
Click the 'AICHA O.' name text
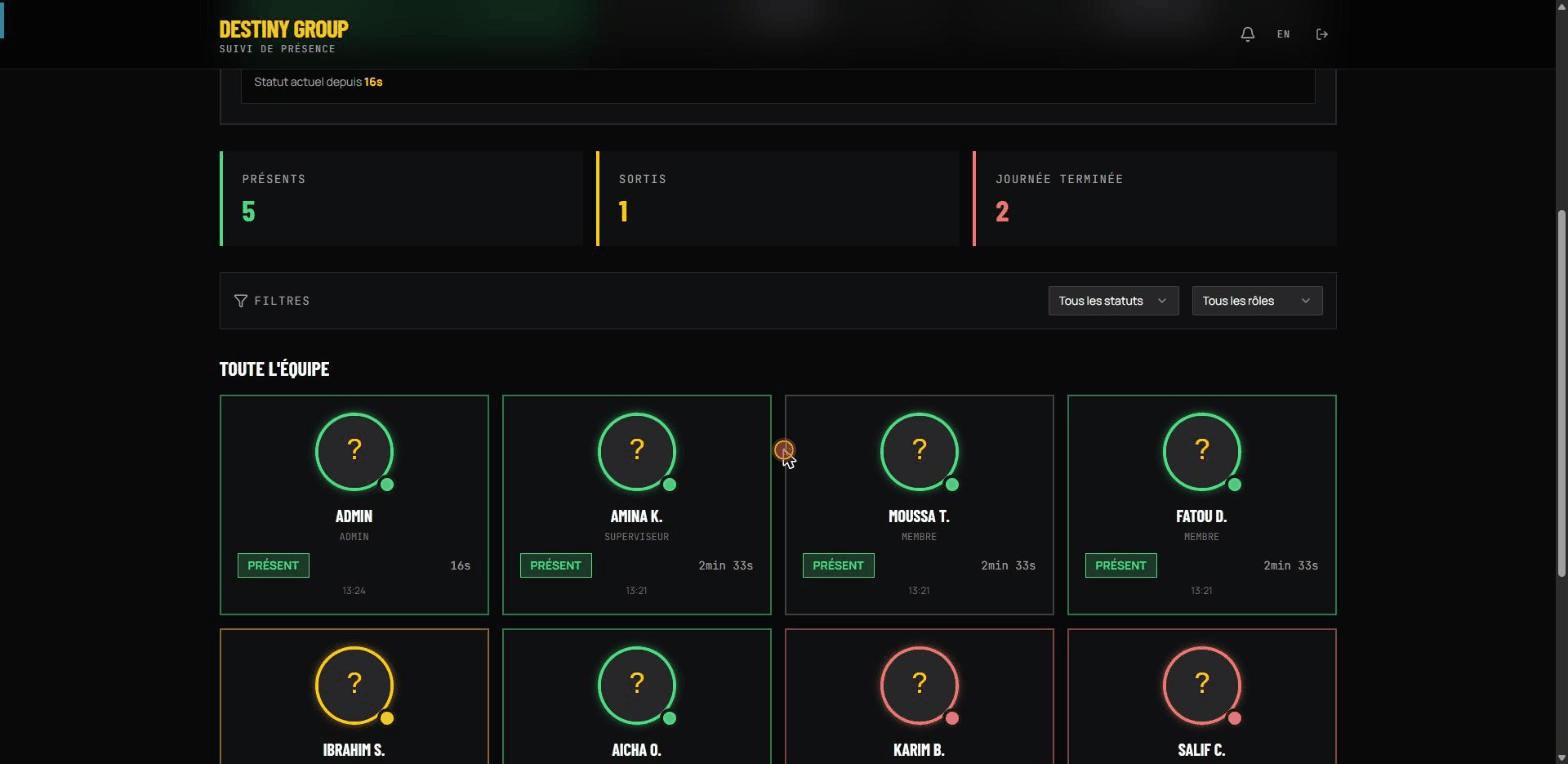[637, 750]
